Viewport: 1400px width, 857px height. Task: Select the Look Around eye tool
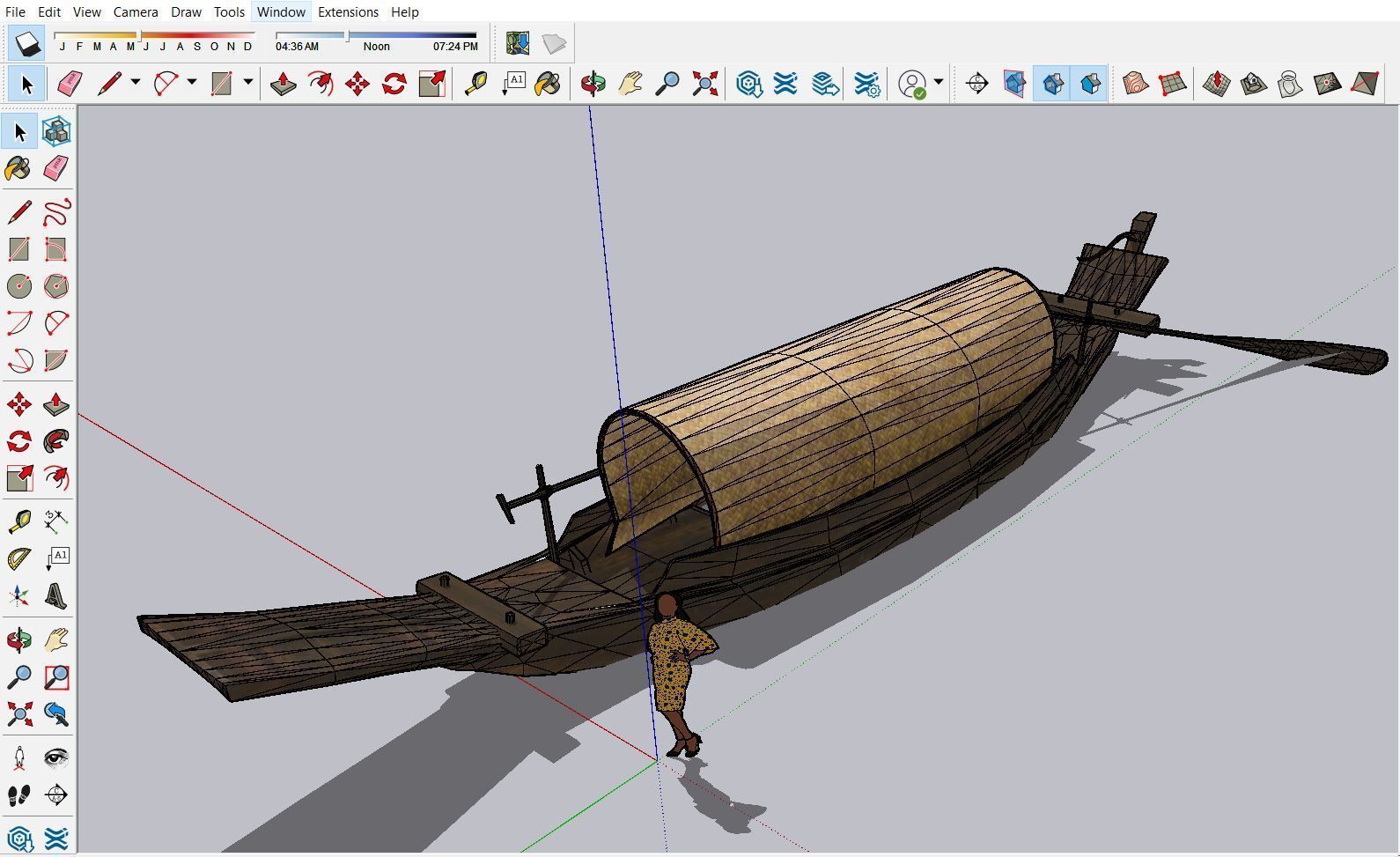(x=56, y=758)
